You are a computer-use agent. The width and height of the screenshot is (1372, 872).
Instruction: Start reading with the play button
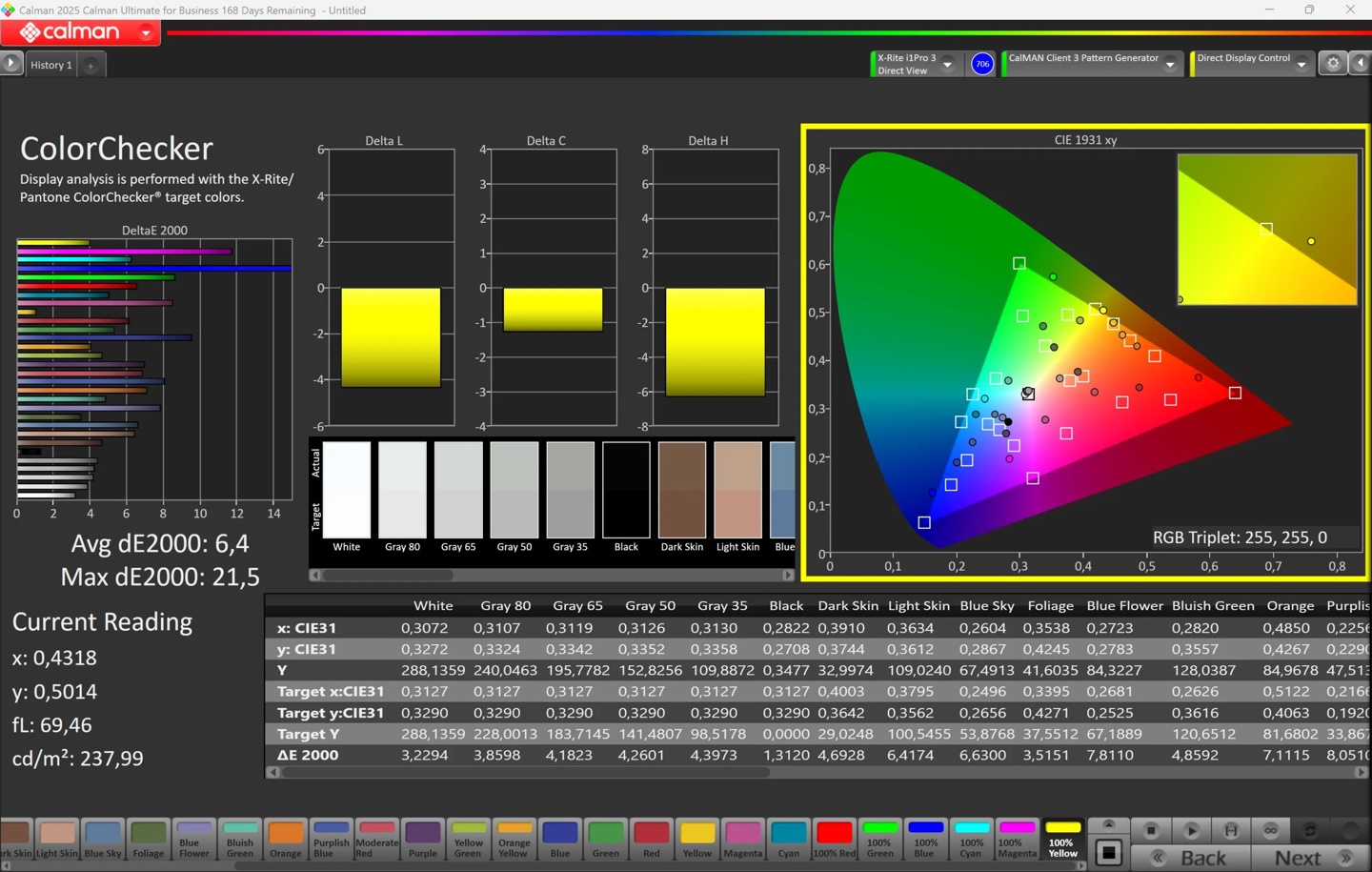click(1191, 830)
